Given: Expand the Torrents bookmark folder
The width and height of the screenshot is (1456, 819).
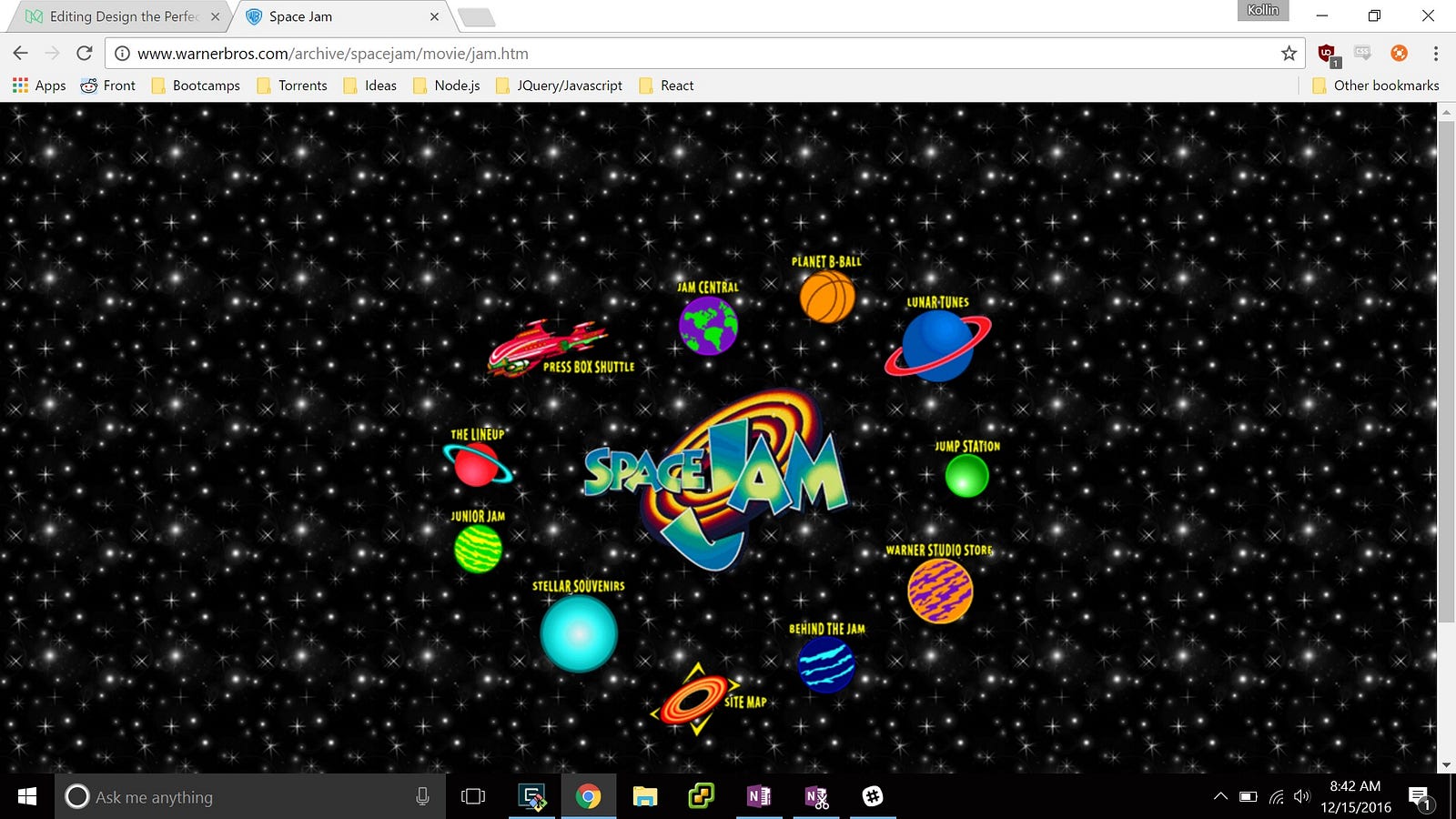Looking at the screenshot, I should [292, 86].
